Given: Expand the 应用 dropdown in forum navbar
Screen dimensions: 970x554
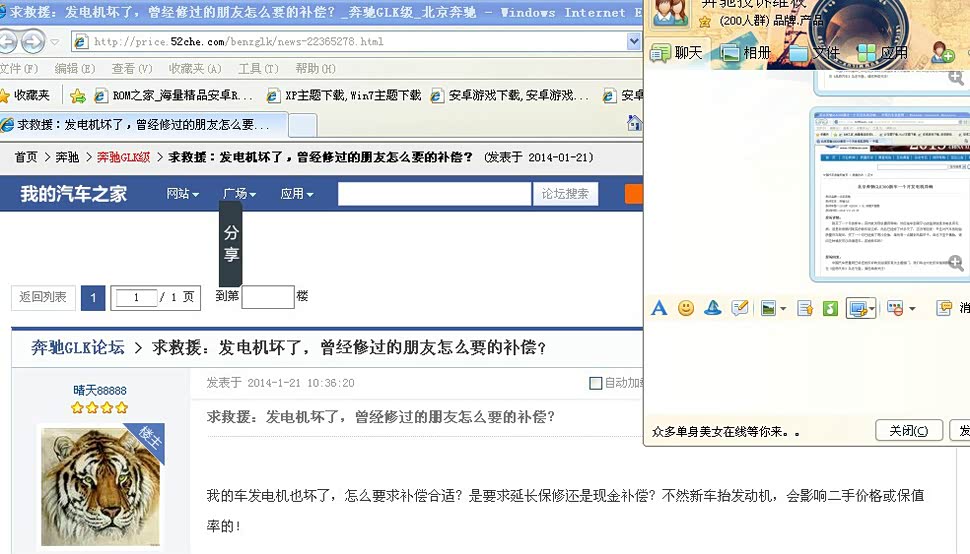Looking at the screenshot, I should pos(297,194).
